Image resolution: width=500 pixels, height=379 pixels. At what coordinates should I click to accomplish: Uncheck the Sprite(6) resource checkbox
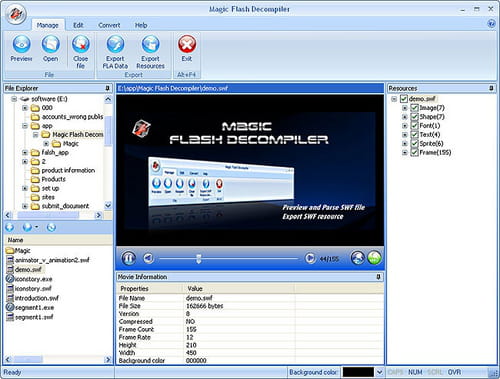414,144
